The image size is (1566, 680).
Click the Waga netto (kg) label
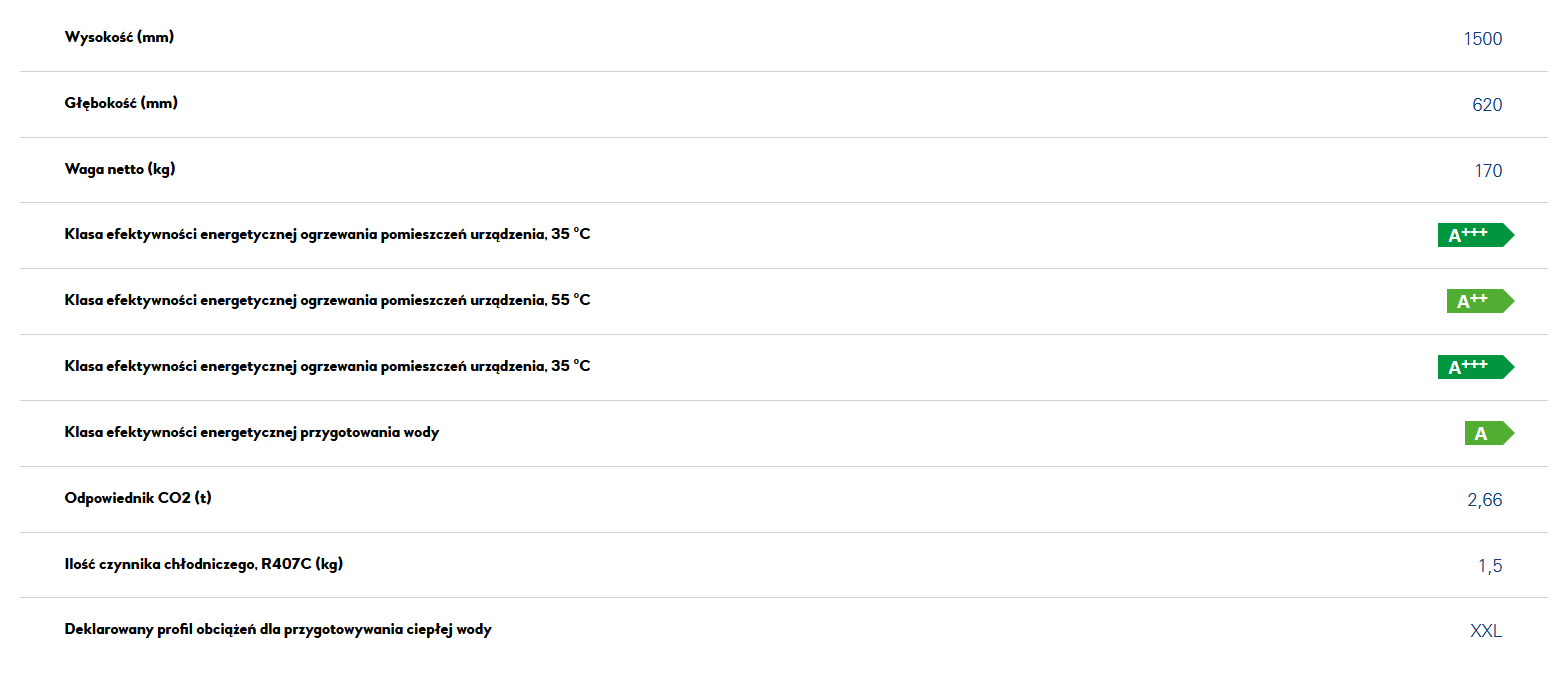pyautogui.click(x=120, y=169)
